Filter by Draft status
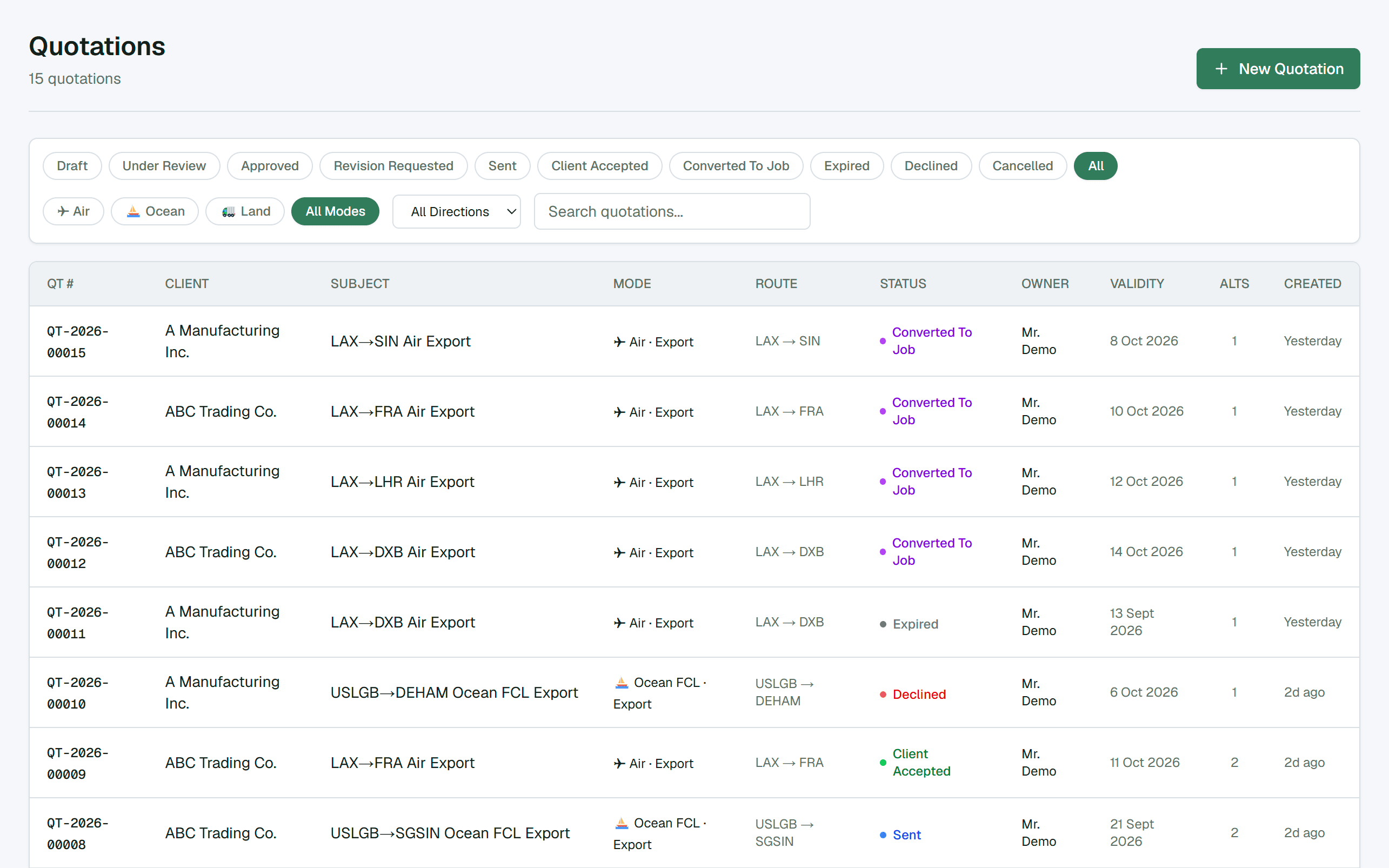This screenshot has height=868, width=1389. point(72,166)
